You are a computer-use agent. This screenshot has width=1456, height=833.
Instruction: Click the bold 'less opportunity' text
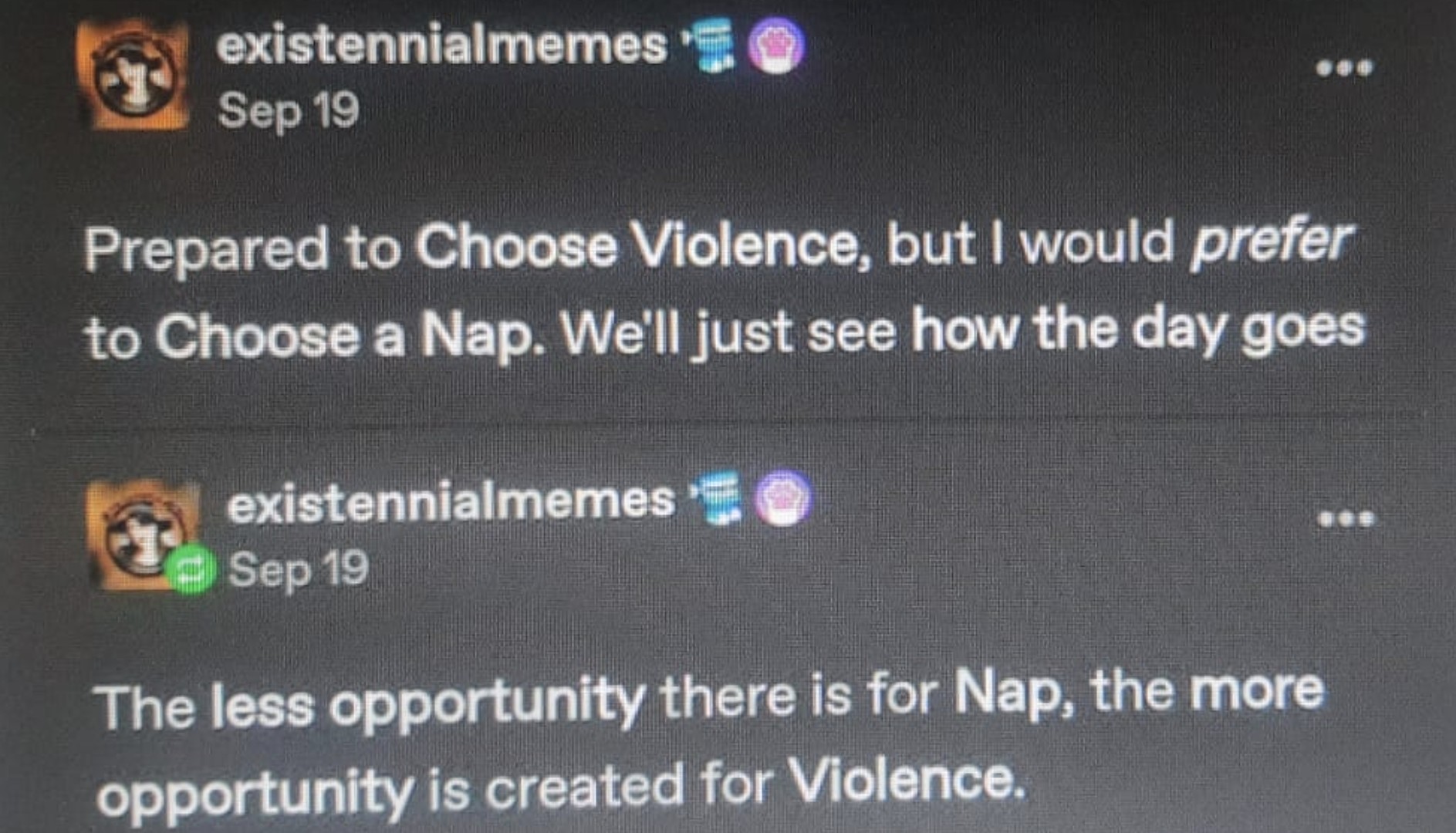click(x=428, y=703)
